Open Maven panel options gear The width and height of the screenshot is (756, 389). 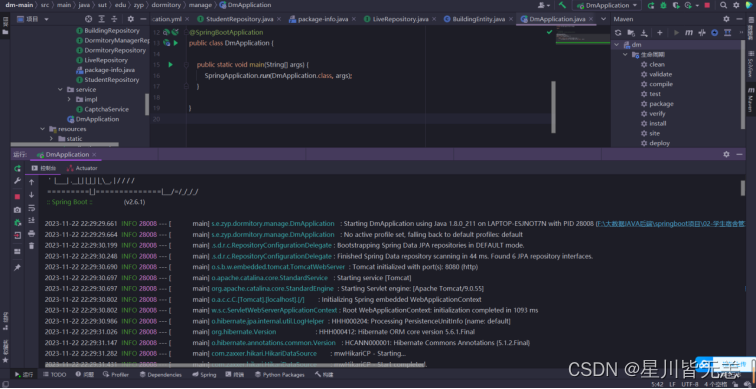click(726, 19)
